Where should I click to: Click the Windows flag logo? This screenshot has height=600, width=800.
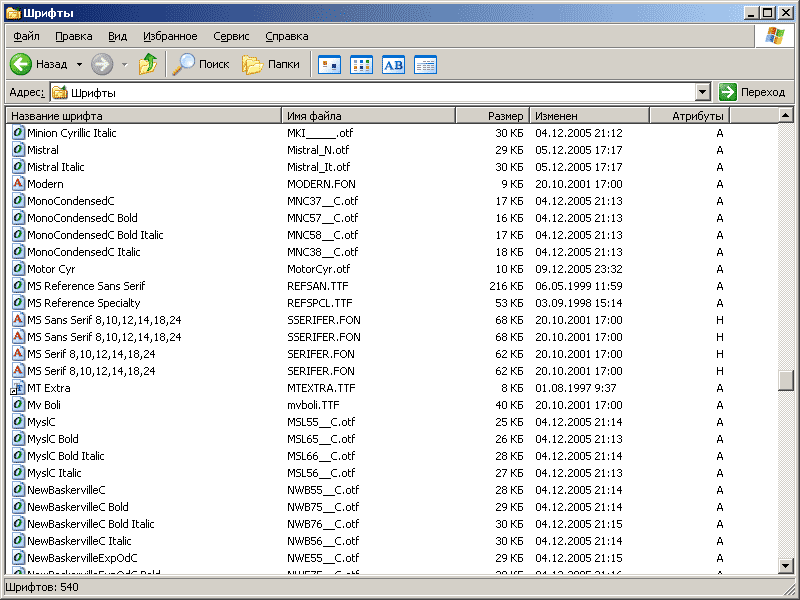[774, 36]
